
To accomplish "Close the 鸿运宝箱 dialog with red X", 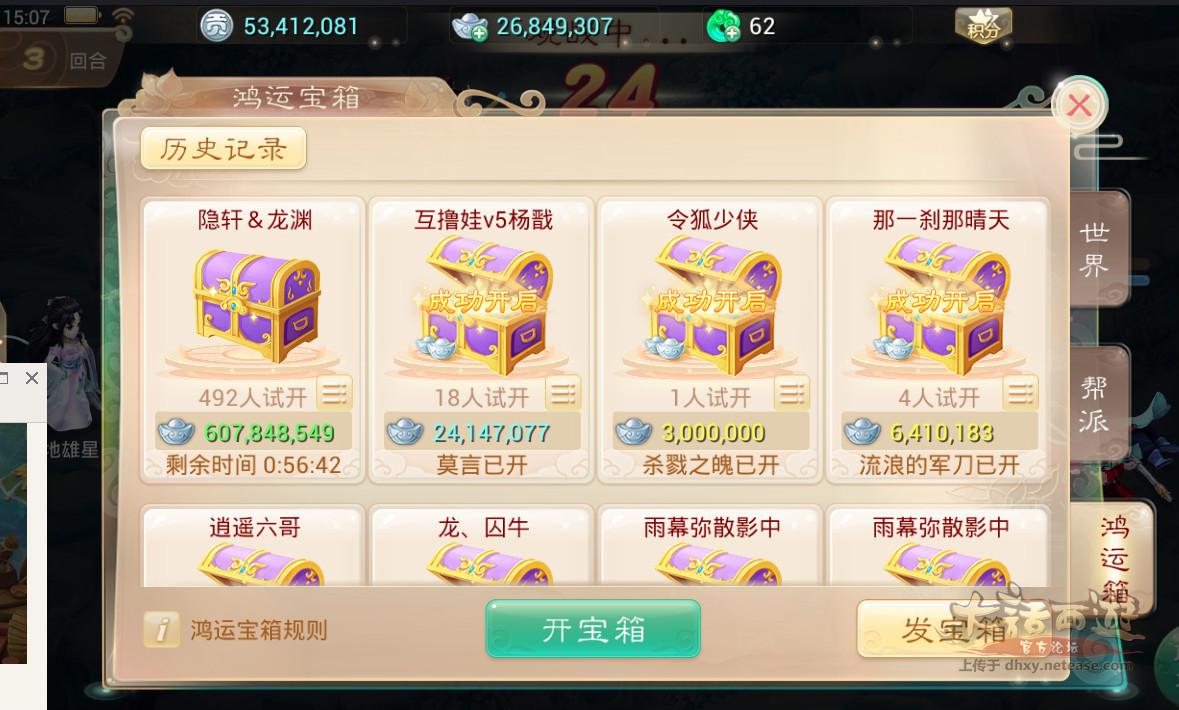I will [x=1079, y=106].
